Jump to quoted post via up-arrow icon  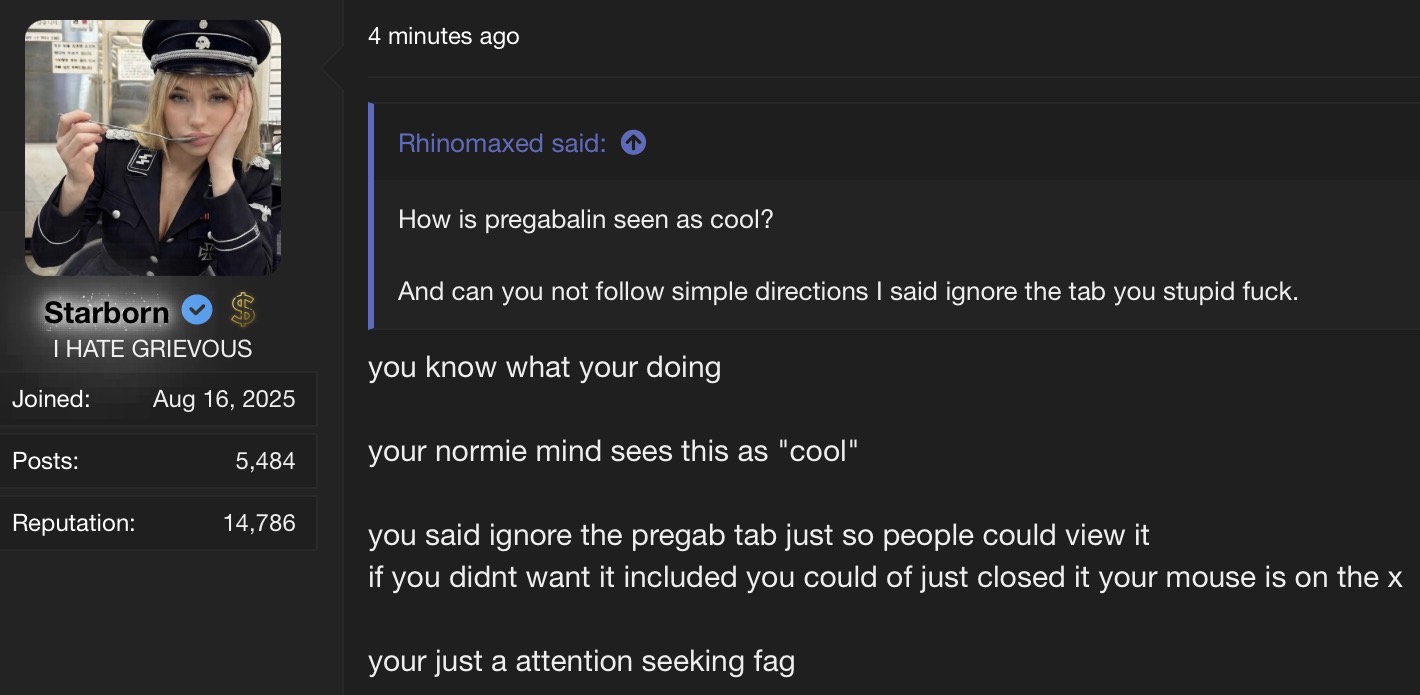[633, 143]
